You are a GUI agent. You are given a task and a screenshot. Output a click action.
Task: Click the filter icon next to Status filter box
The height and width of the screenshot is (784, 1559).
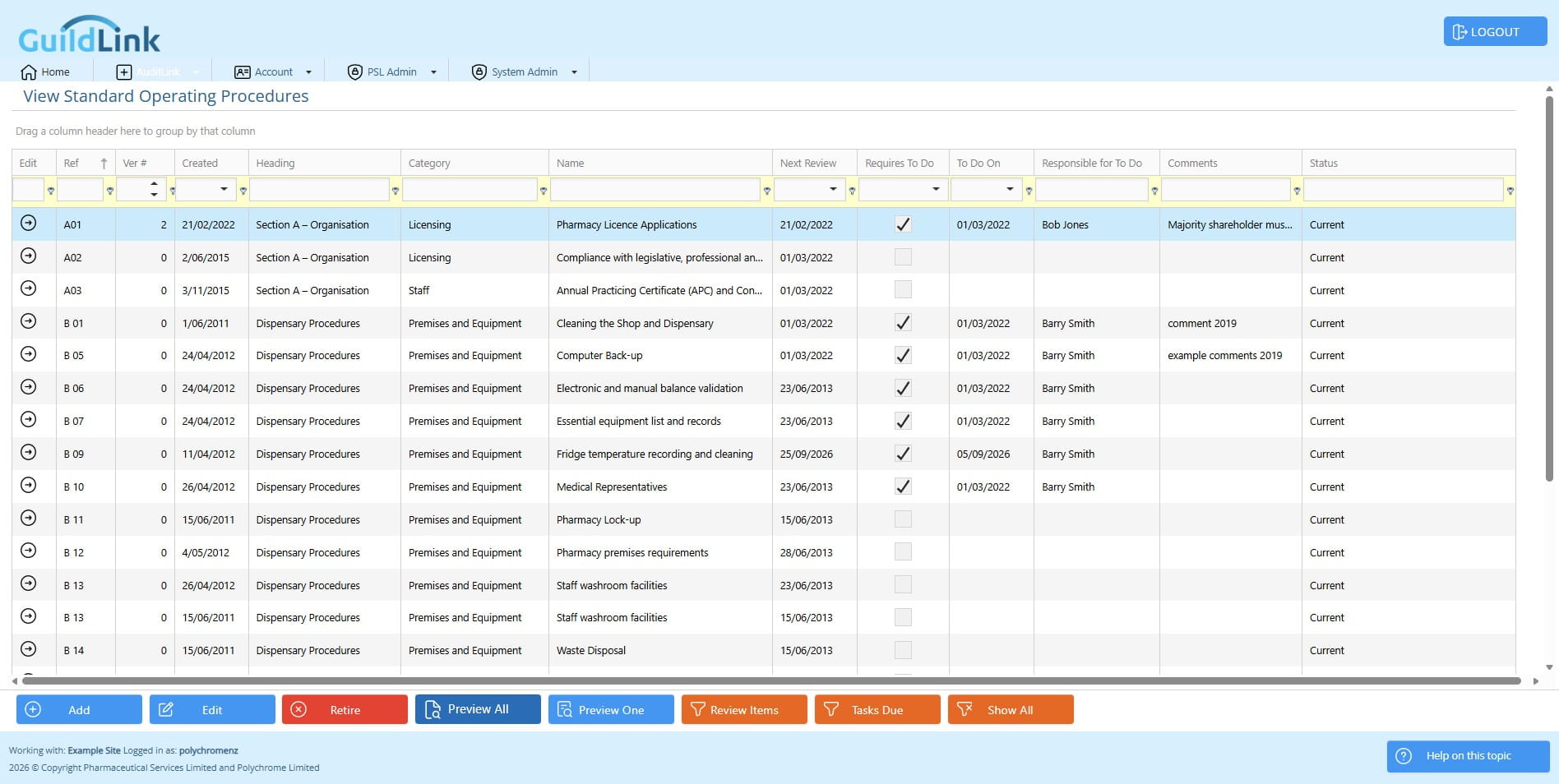tap(1510, 191)
